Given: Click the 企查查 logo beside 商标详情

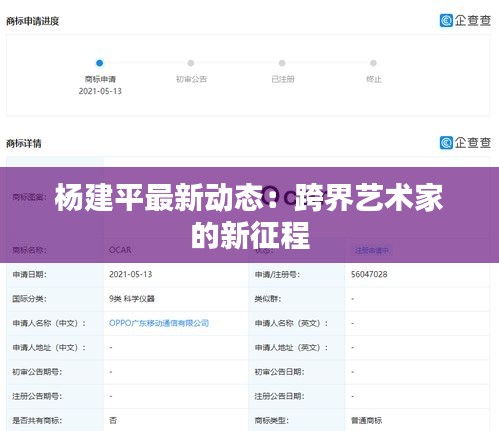Looking at the screenshot, I should [465, 143].
